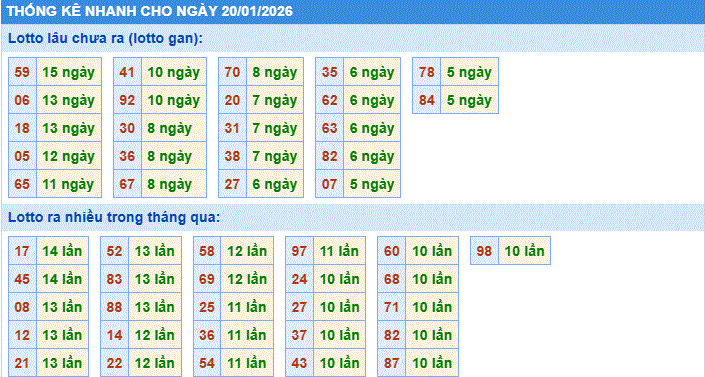Select lotto number 21 cell
The height and width of the screenshot is (377, 705).
click(22, 363)
